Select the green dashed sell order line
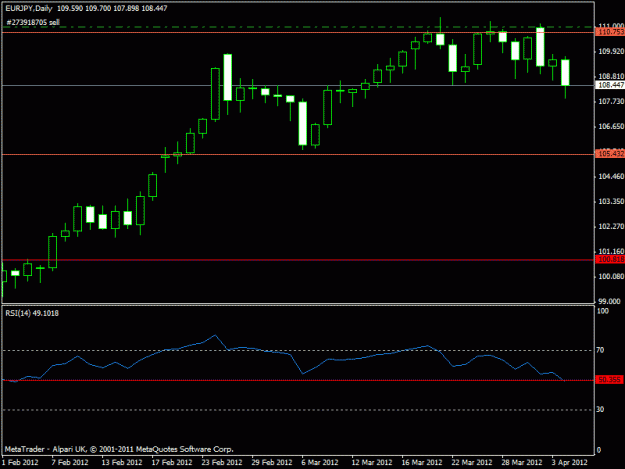The image size is (625, 469). (x=298, y=27)
